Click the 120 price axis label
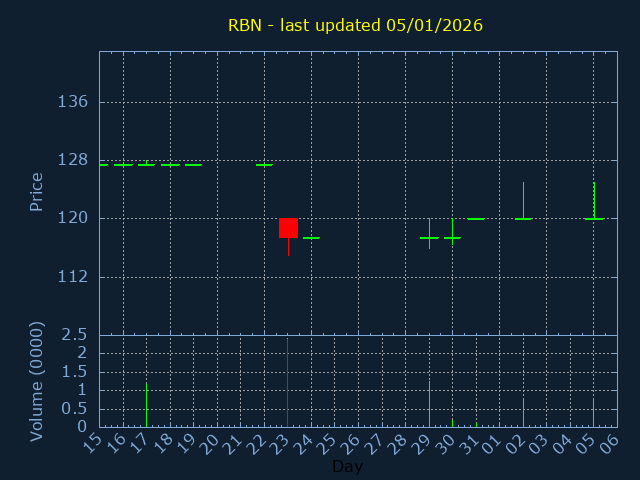640x480 pixels. (73, 218)
